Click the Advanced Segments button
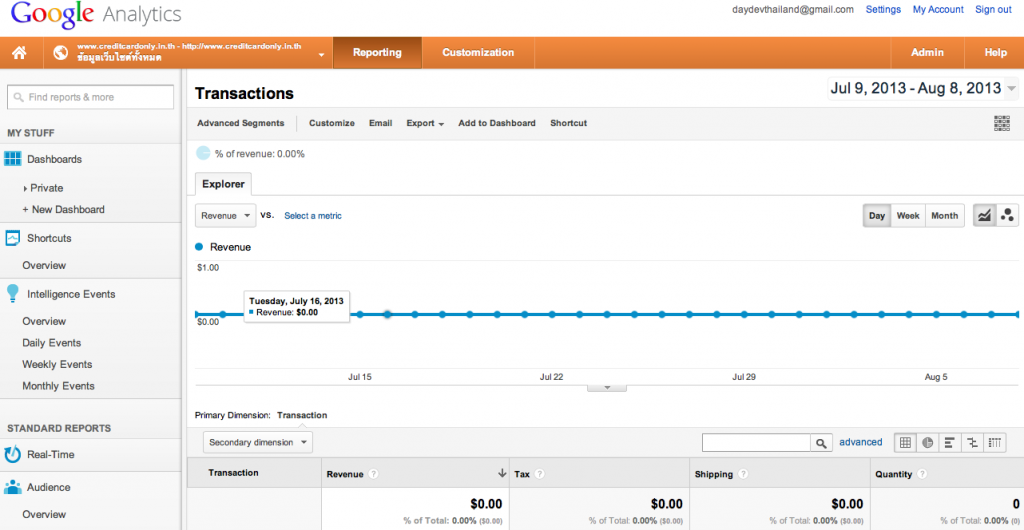Screen dimensions: 1024x530 coord(241,123)
